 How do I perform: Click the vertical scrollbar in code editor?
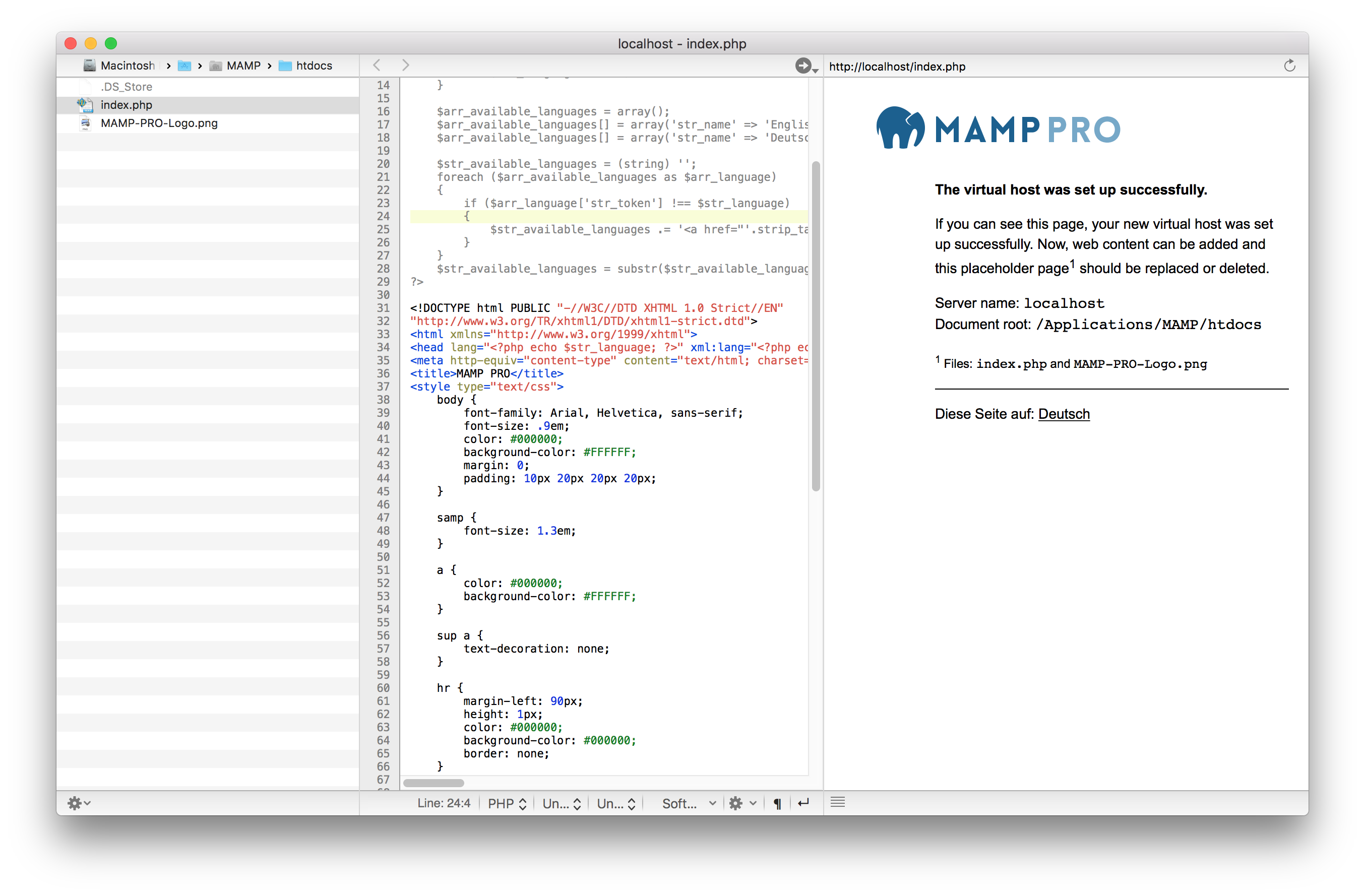pos(816,326)
